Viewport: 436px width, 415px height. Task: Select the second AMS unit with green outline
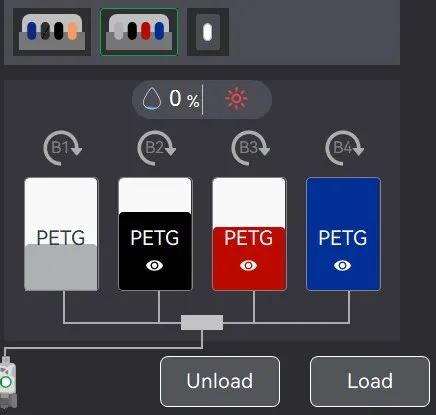pos(139,32)
